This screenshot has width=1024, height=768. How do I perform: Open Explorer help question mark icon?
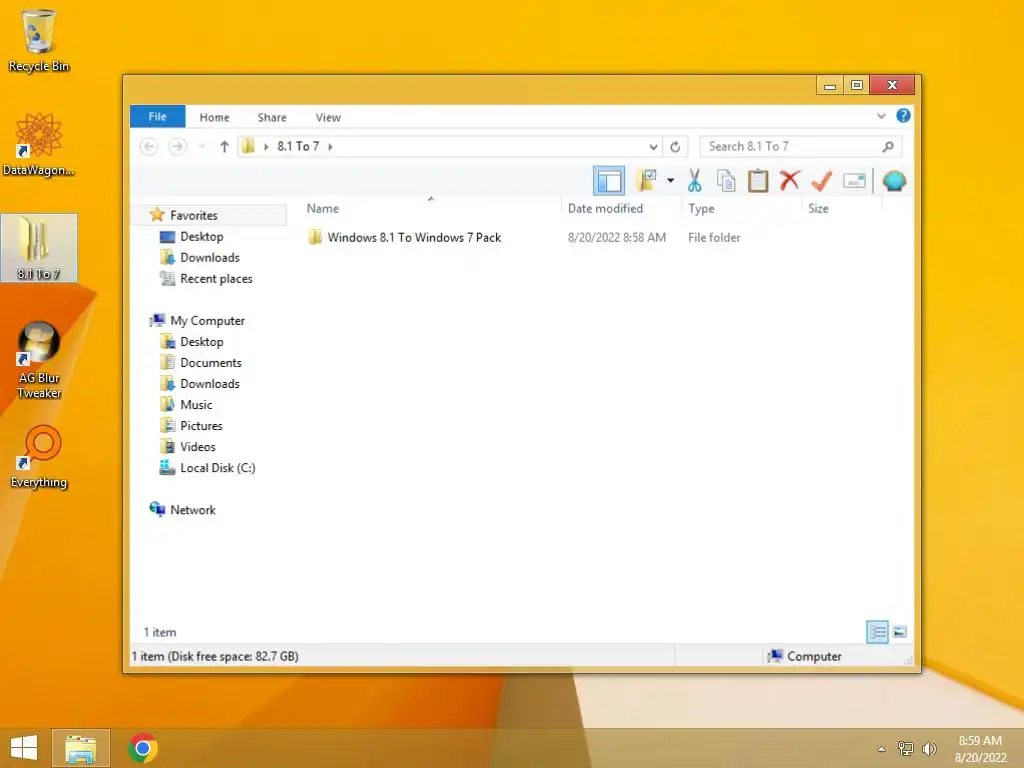903,116
